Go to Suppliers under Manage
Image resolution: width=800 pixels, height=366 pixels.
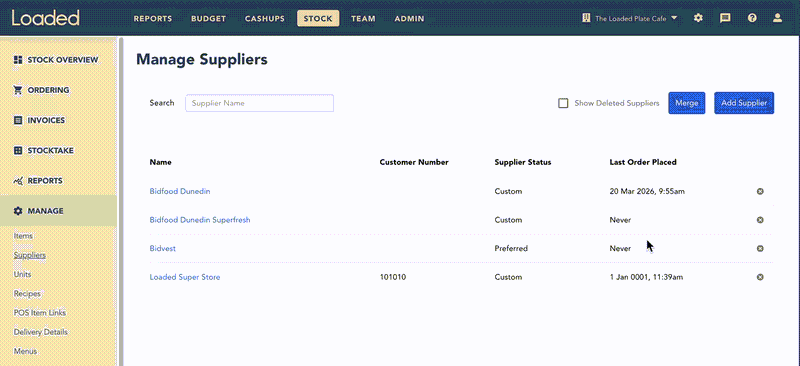click(x=30, y=255)
